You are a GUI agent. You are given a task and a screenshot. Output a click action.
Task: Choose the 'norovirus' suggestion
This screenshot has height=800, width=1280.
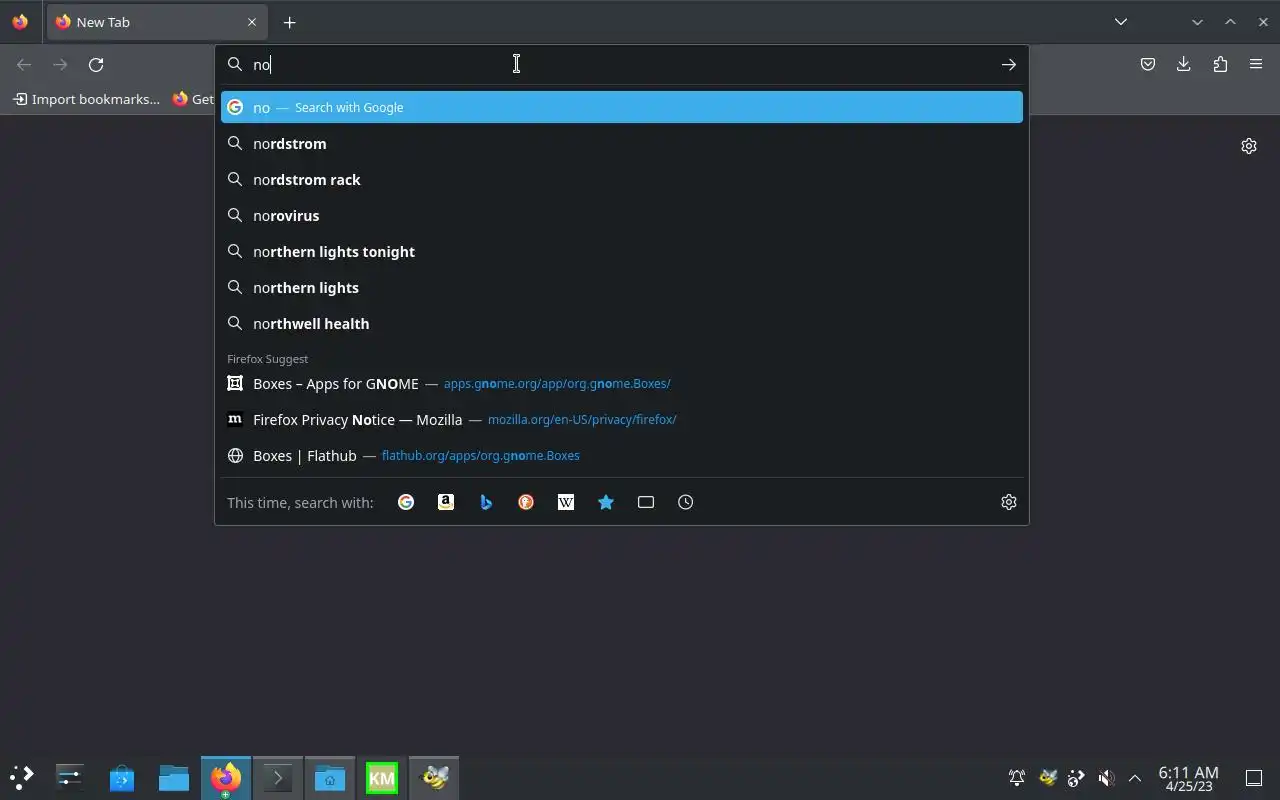click(622, 216)
